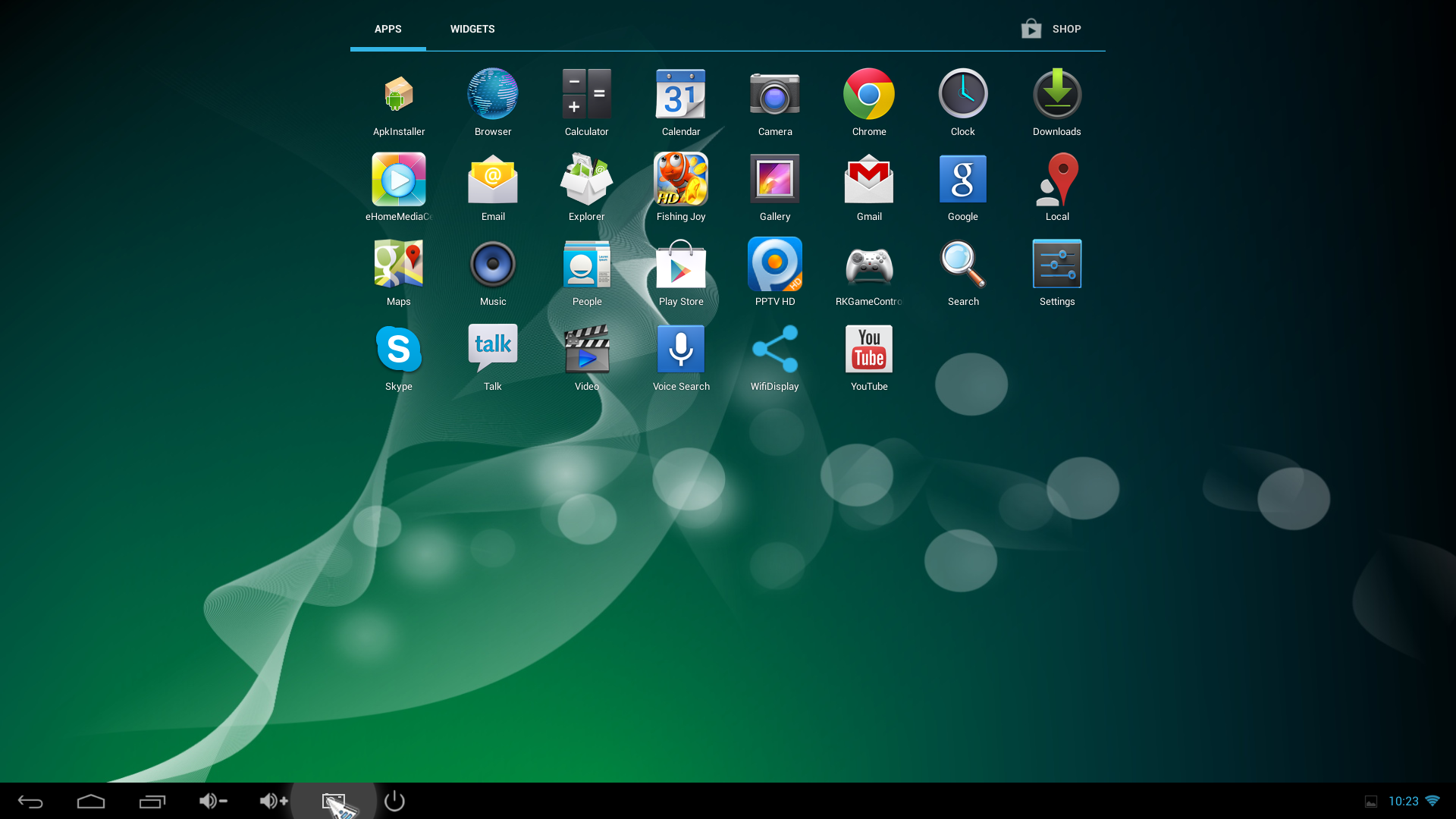Open the Video player app
Screen dimensions: 1456x819
586,349
